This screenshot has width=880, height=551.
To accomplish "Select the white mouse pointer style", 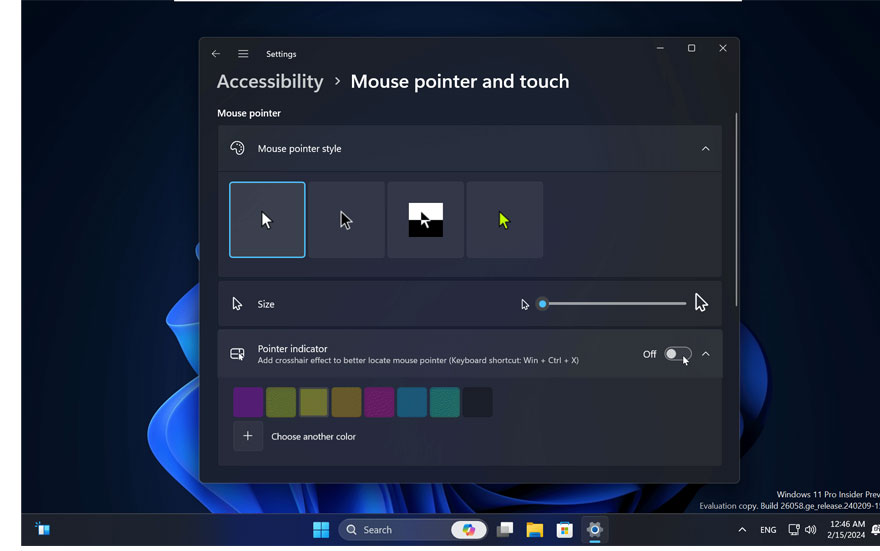I will click(267, 220).
